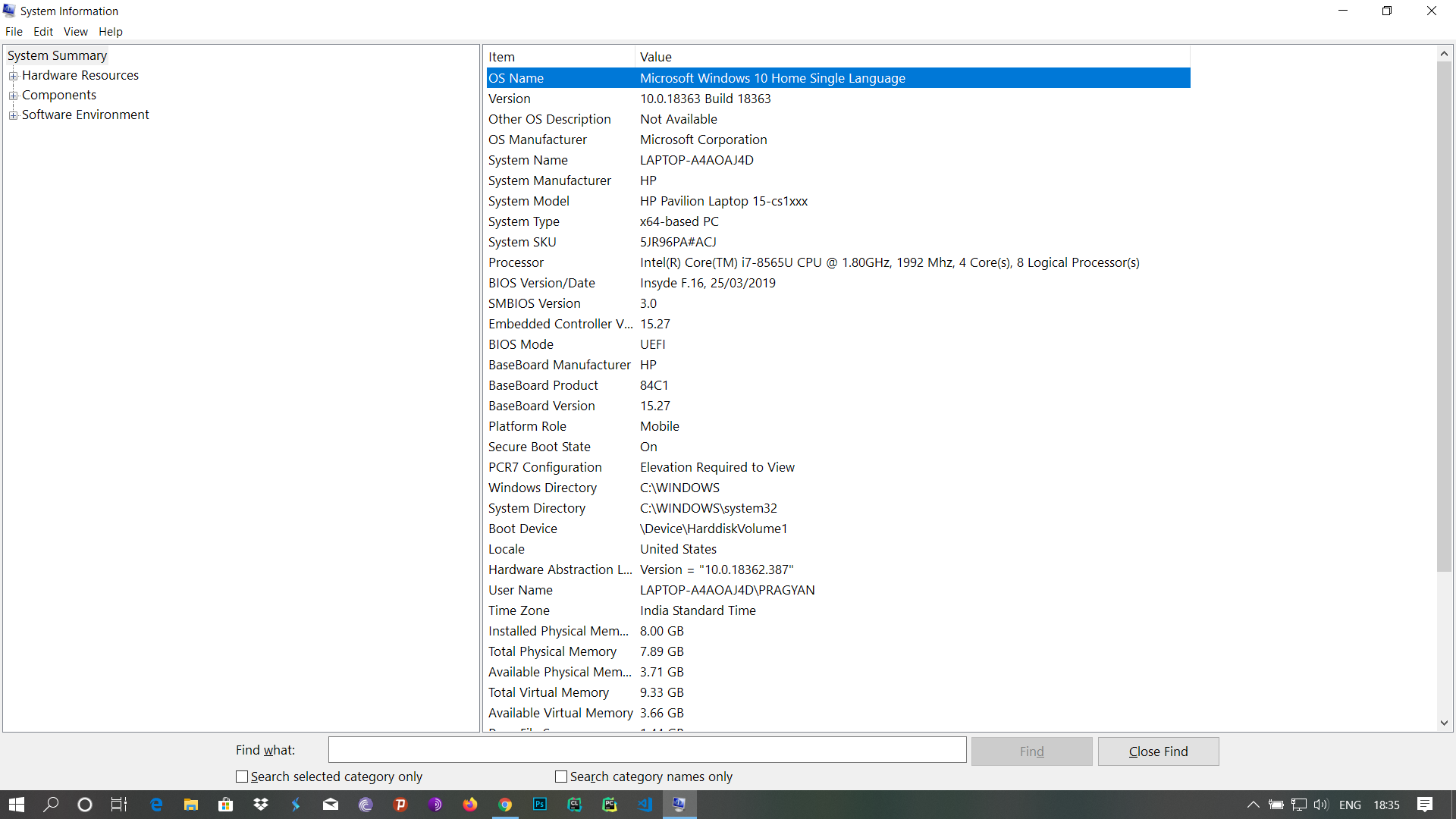
Task: Click the Find button
Action: tap(1031, 752)
